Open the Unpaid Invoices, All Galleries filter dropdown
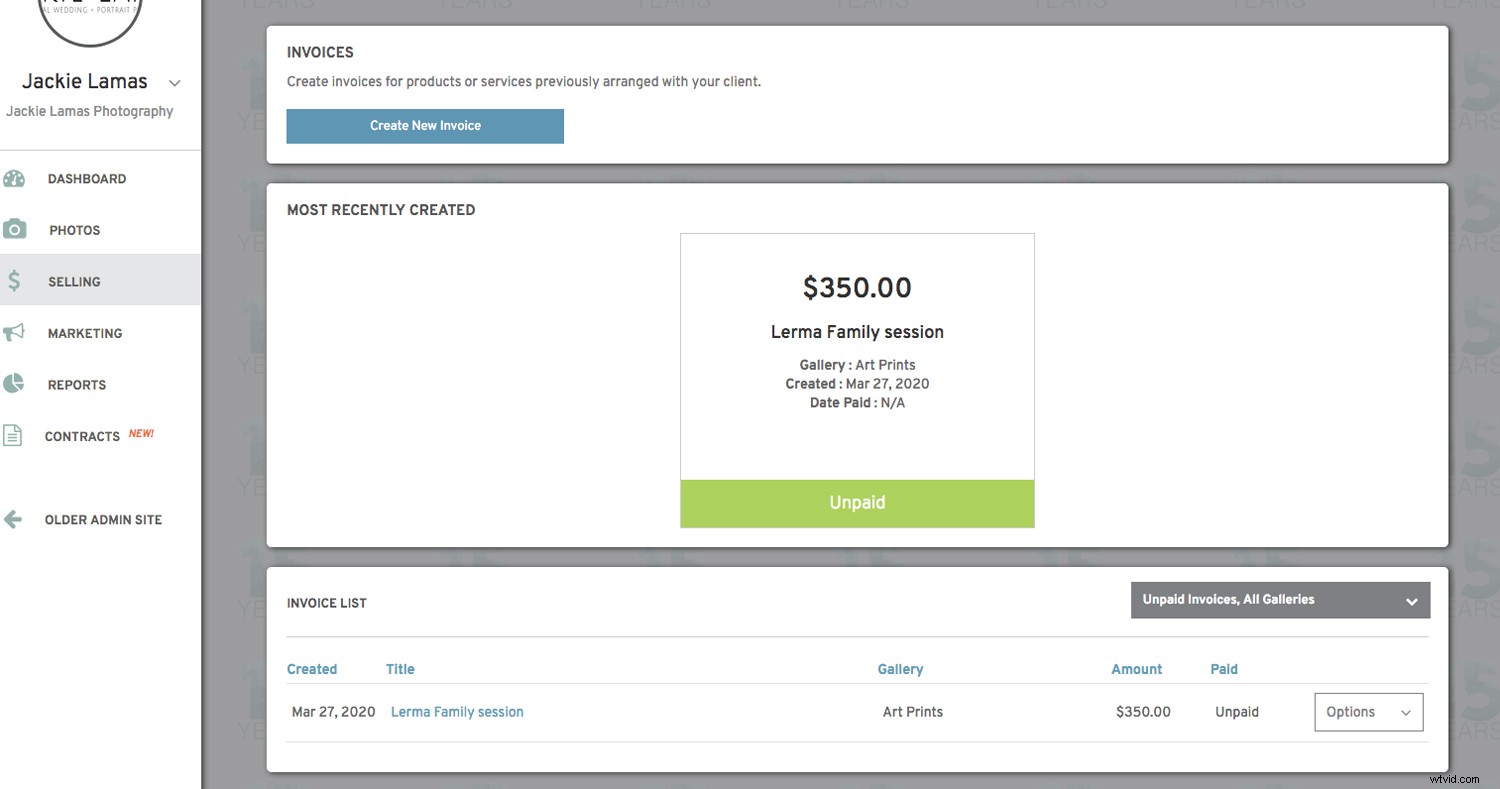The height and width of the screenshot is (789, 1500). 1280,599
